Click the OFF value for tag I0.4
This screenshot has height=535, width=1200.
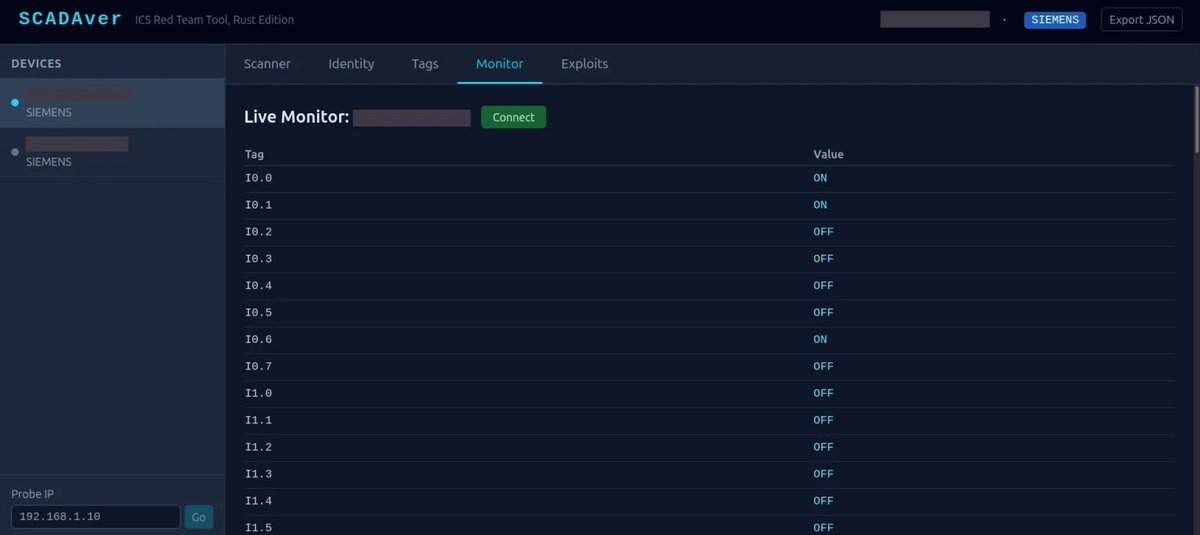(x=823, y=286)
